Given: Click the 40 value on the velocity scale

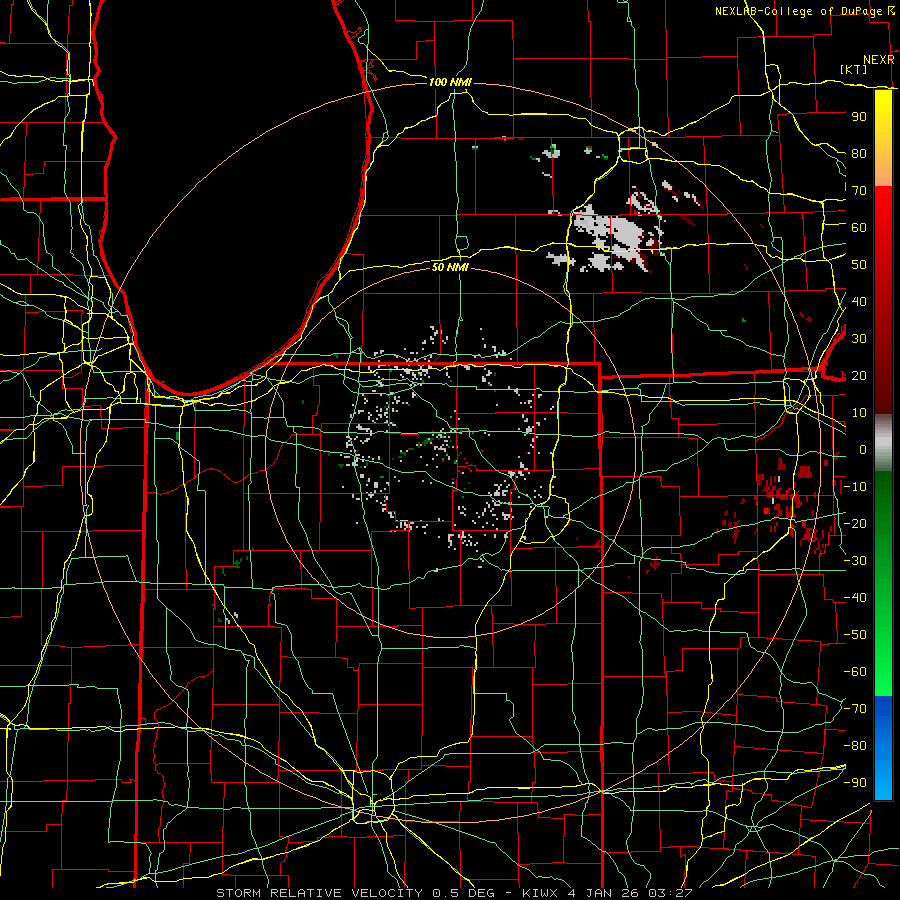Looking at the screenshot, I should [859, 301].
